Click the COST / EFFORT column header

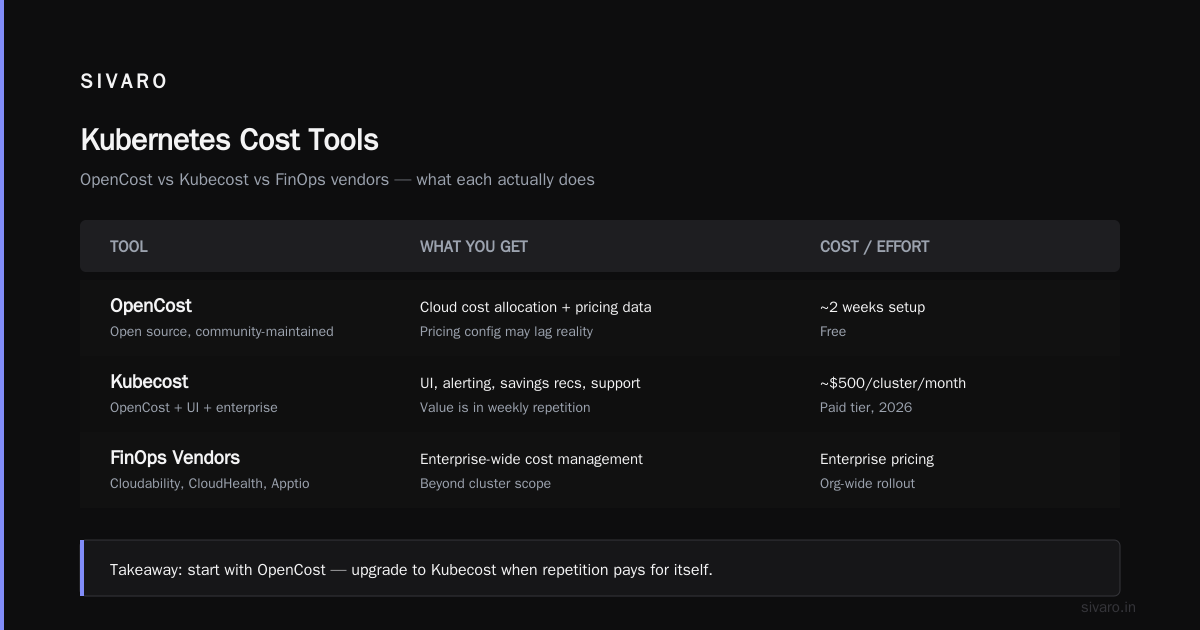point(875,246)
